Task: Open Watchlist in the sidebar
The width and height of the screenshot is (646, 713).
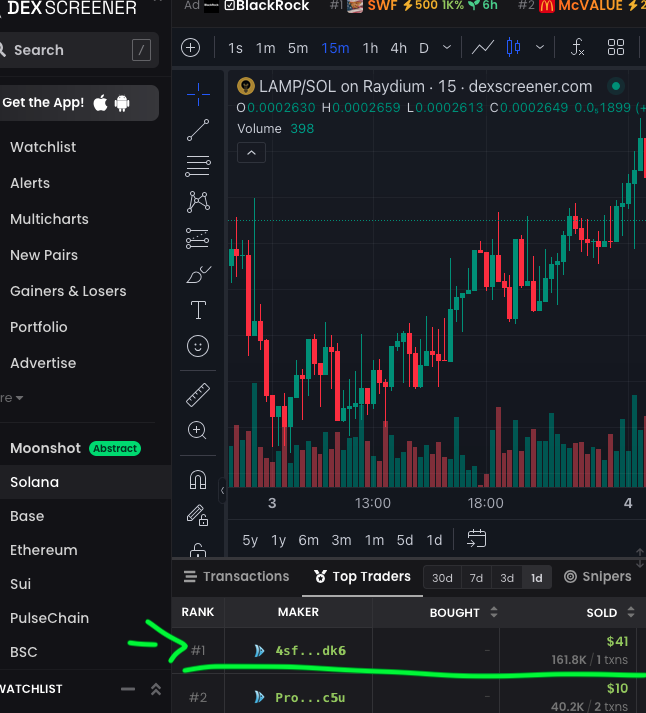Action: (43, 147)
